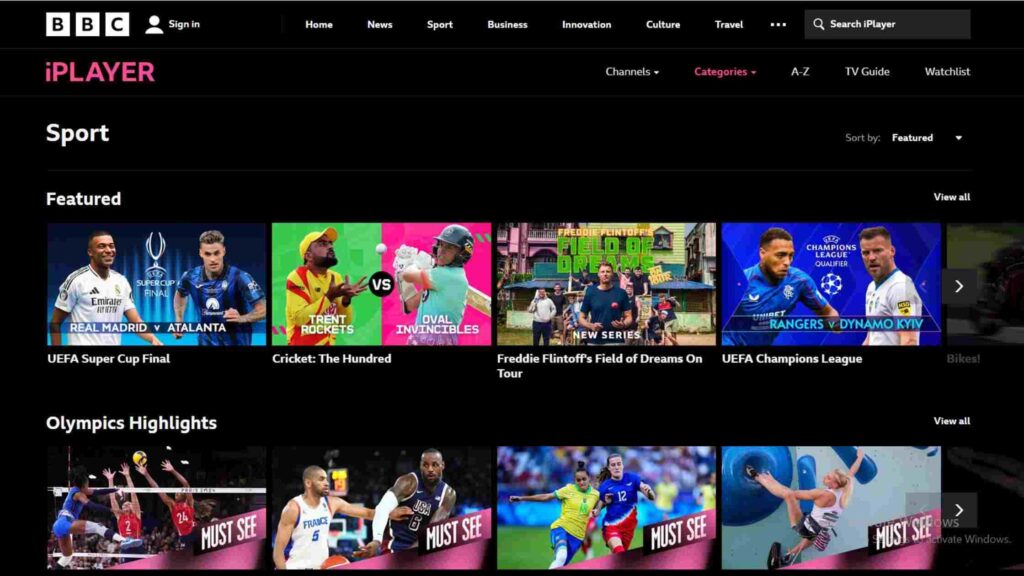This screenshot has height=576, width=1024.
Task: Click View all next to Featured
Action: tap(951, 197)
